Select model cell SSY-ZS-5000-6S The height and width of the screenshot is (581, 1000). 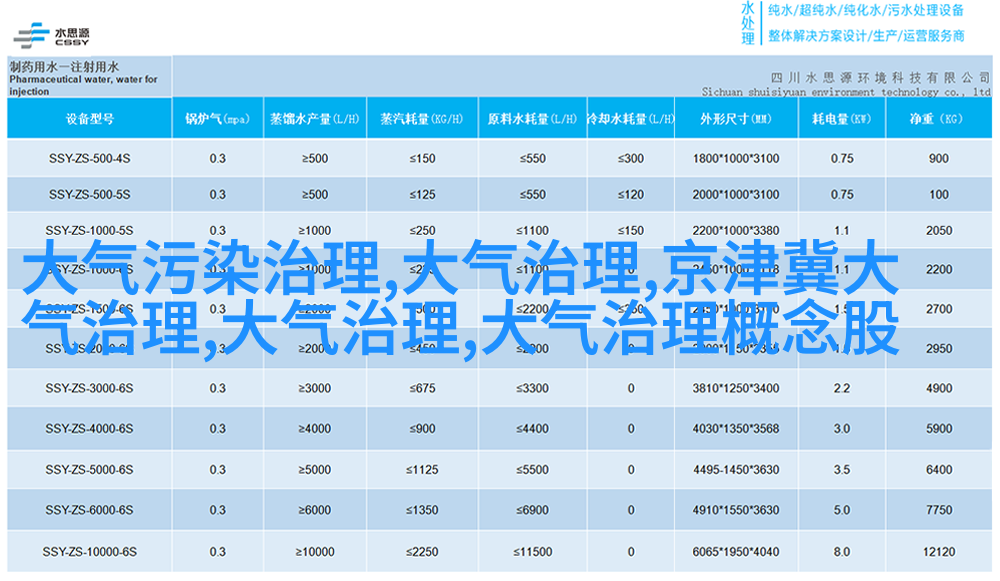click(90, 469)
